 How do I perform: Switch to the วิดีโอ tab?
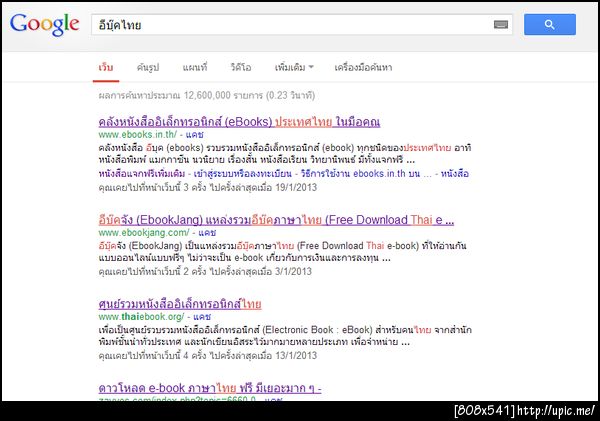coord(241,67)
